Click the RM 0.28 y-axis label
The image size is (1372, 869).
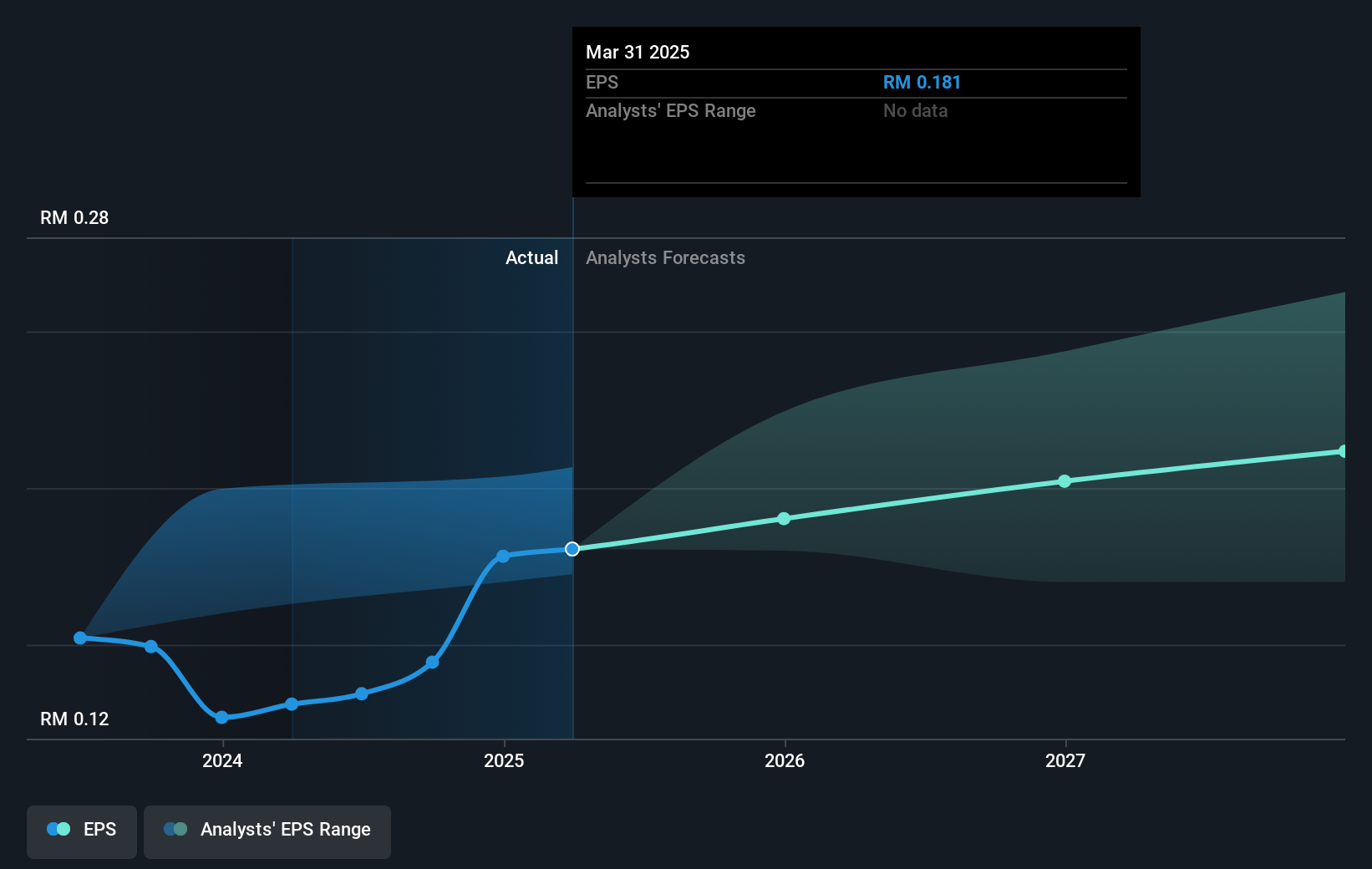tap(74, 217)
